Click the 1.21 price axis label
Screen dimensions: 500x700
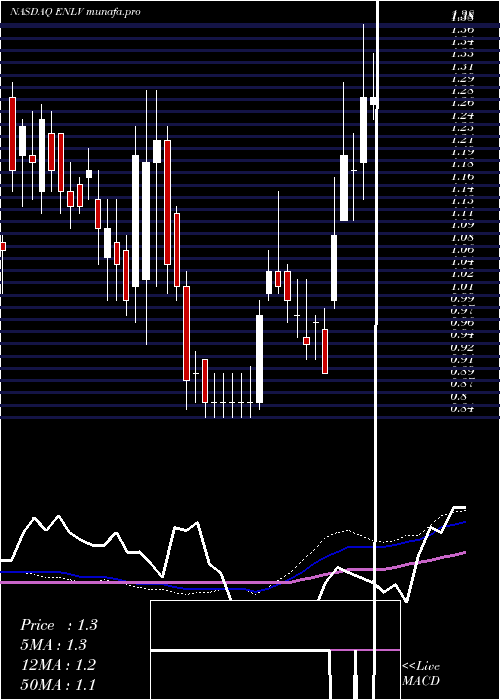[462, 140]
